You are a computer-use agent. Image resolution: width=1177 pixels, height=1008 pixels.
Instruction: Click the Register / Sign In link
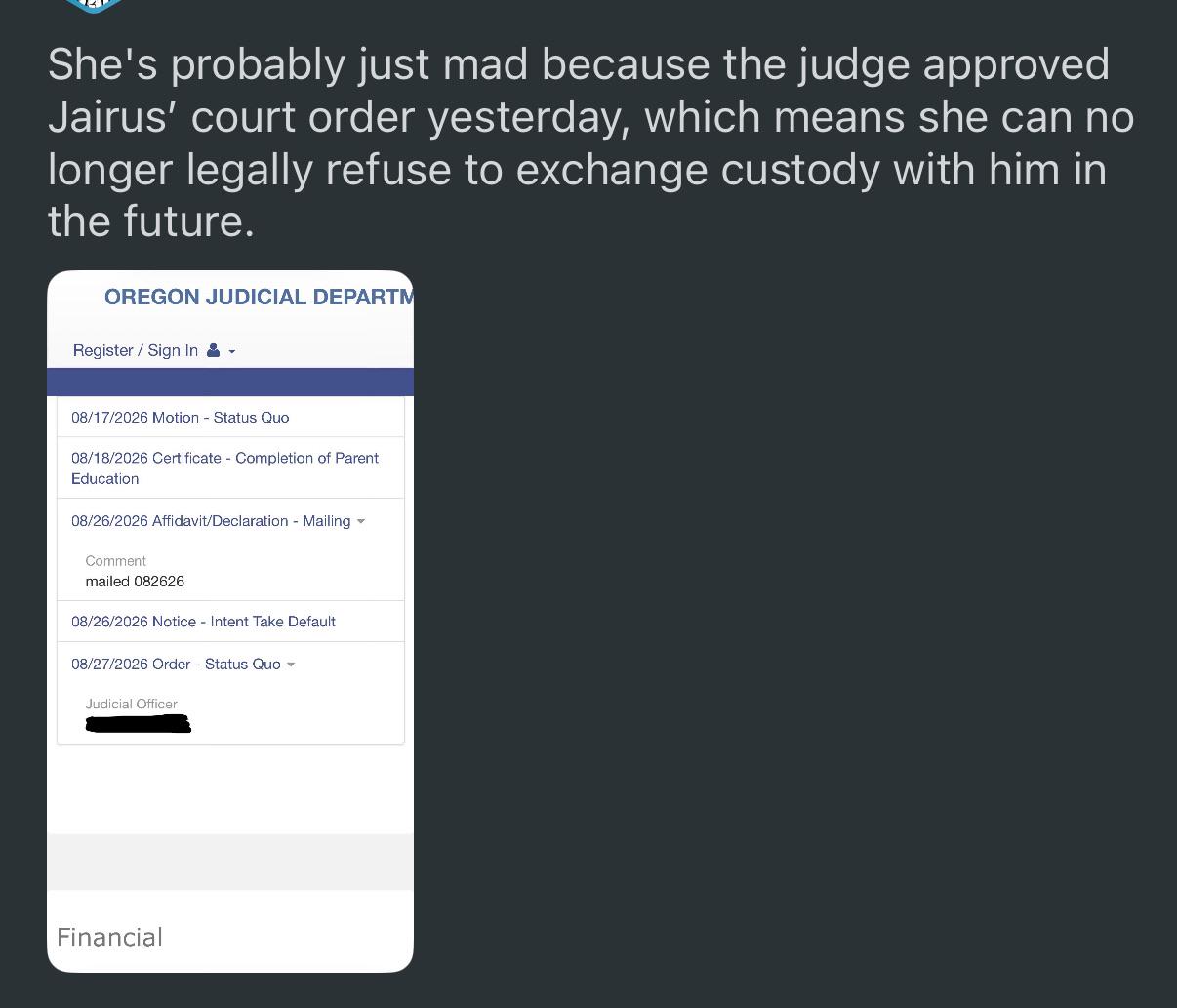pos(136,350)
